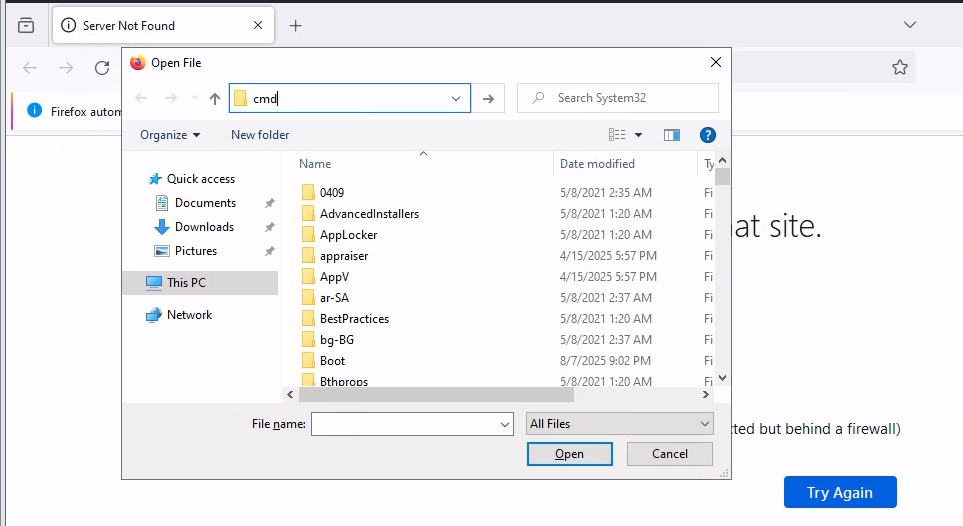This screenshot has width=963, height=526.
Task: Open the All Files type dropdown
Action: point(619,424)
